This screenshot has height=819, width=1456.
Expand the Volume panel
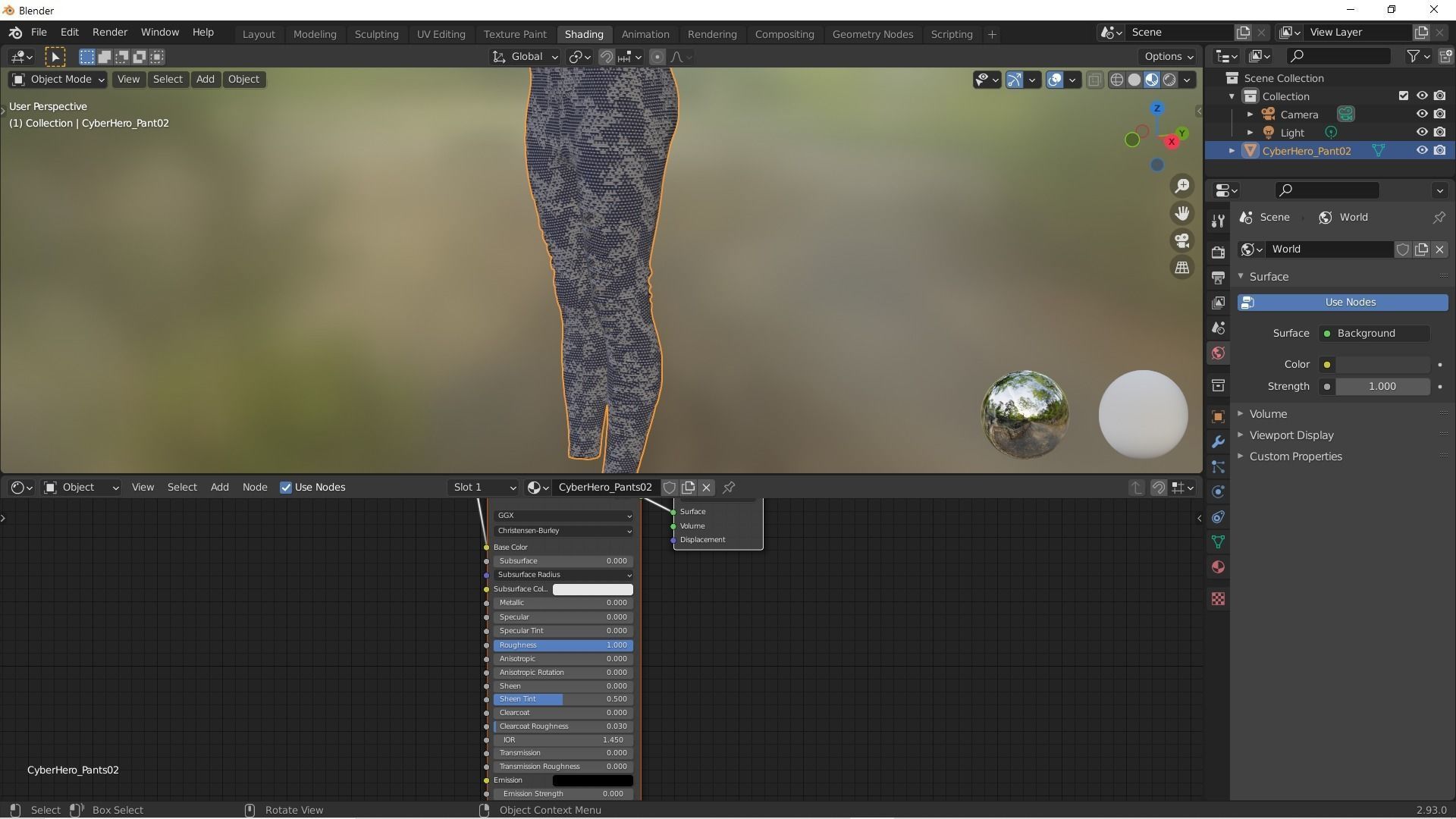(1268, 414)
